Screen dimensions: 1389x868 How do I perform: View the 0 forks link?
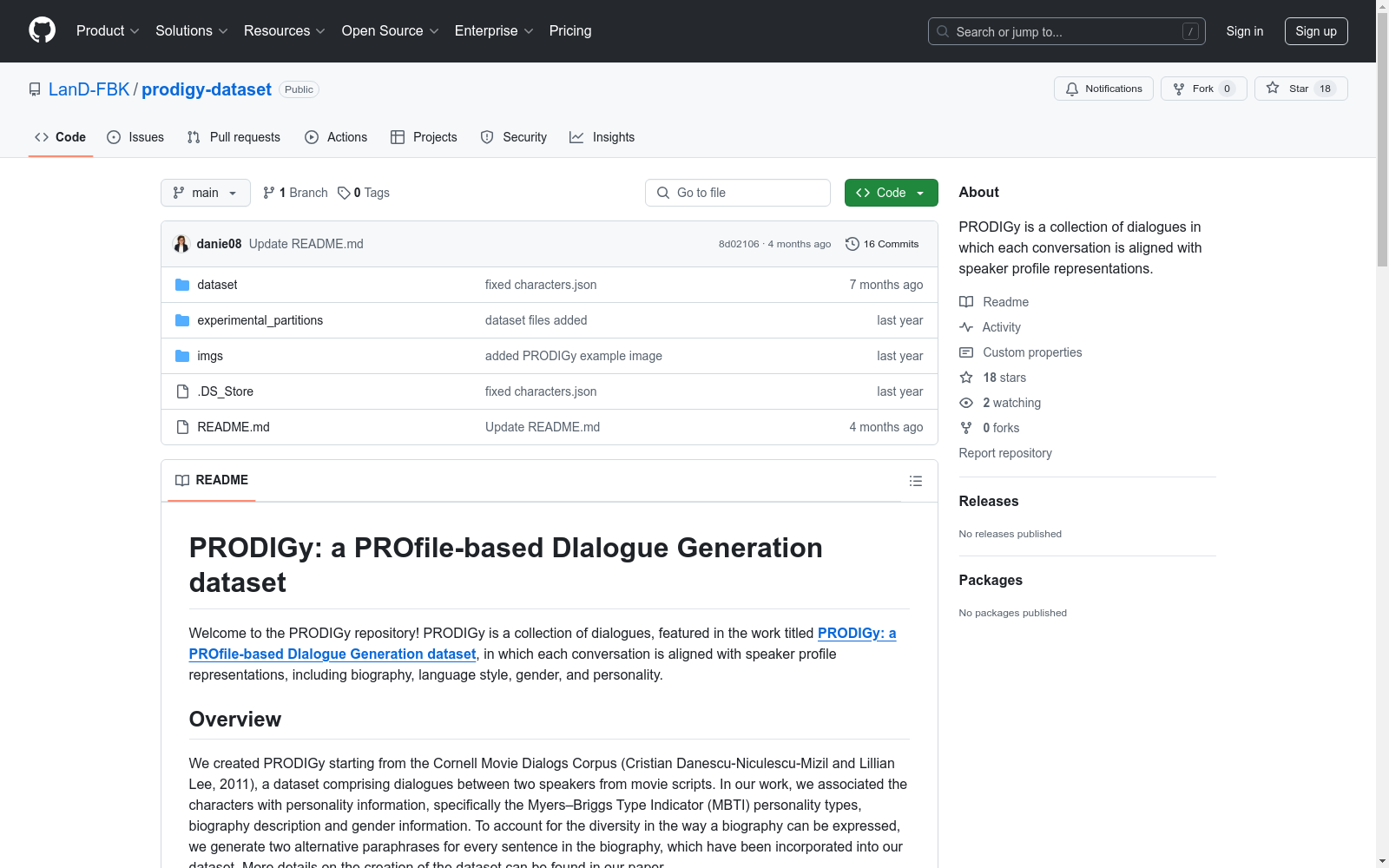click(x=989, y=428)
